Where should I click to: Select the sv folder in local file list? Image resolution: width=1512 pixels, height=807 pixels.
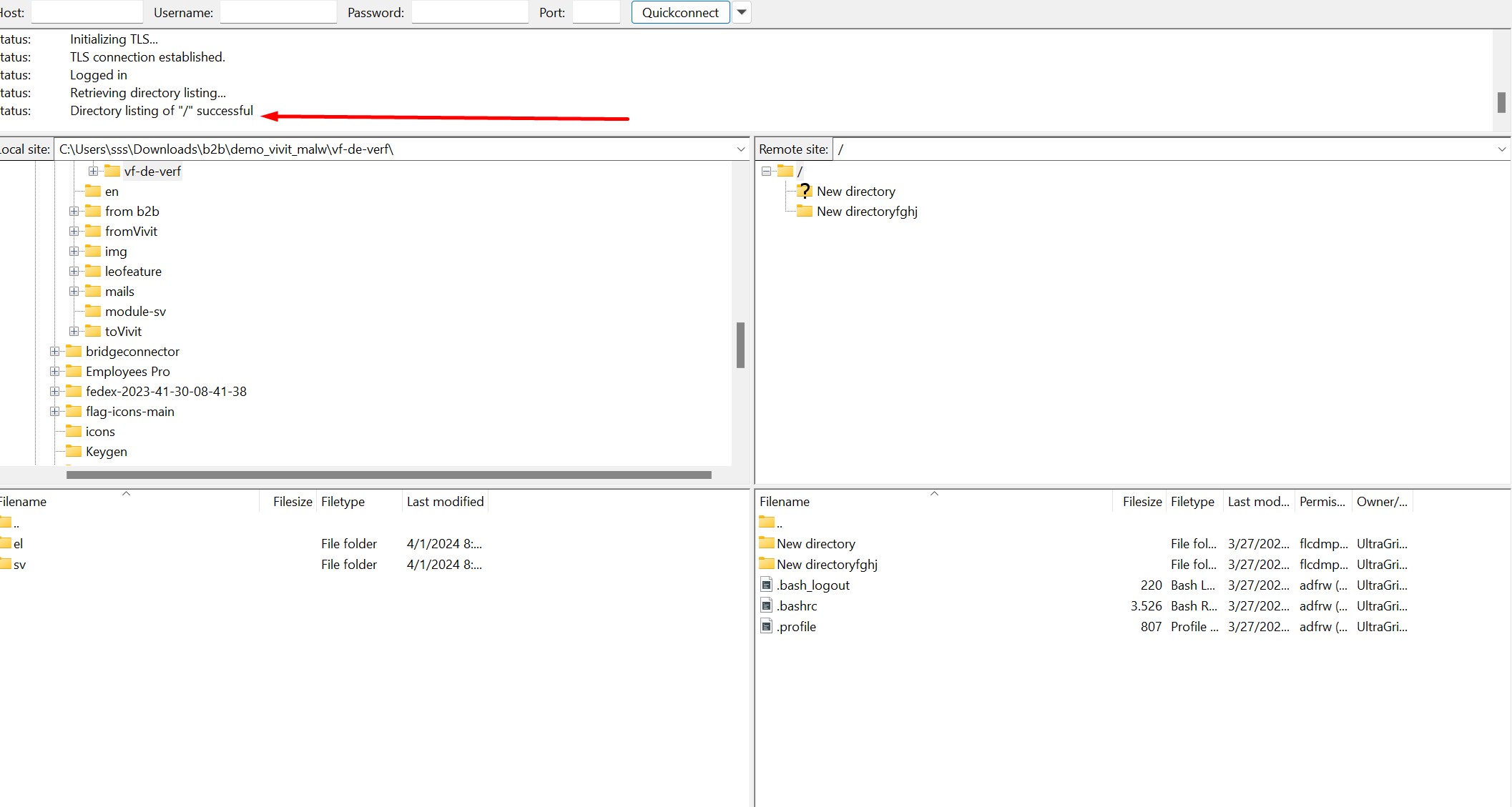19,565
